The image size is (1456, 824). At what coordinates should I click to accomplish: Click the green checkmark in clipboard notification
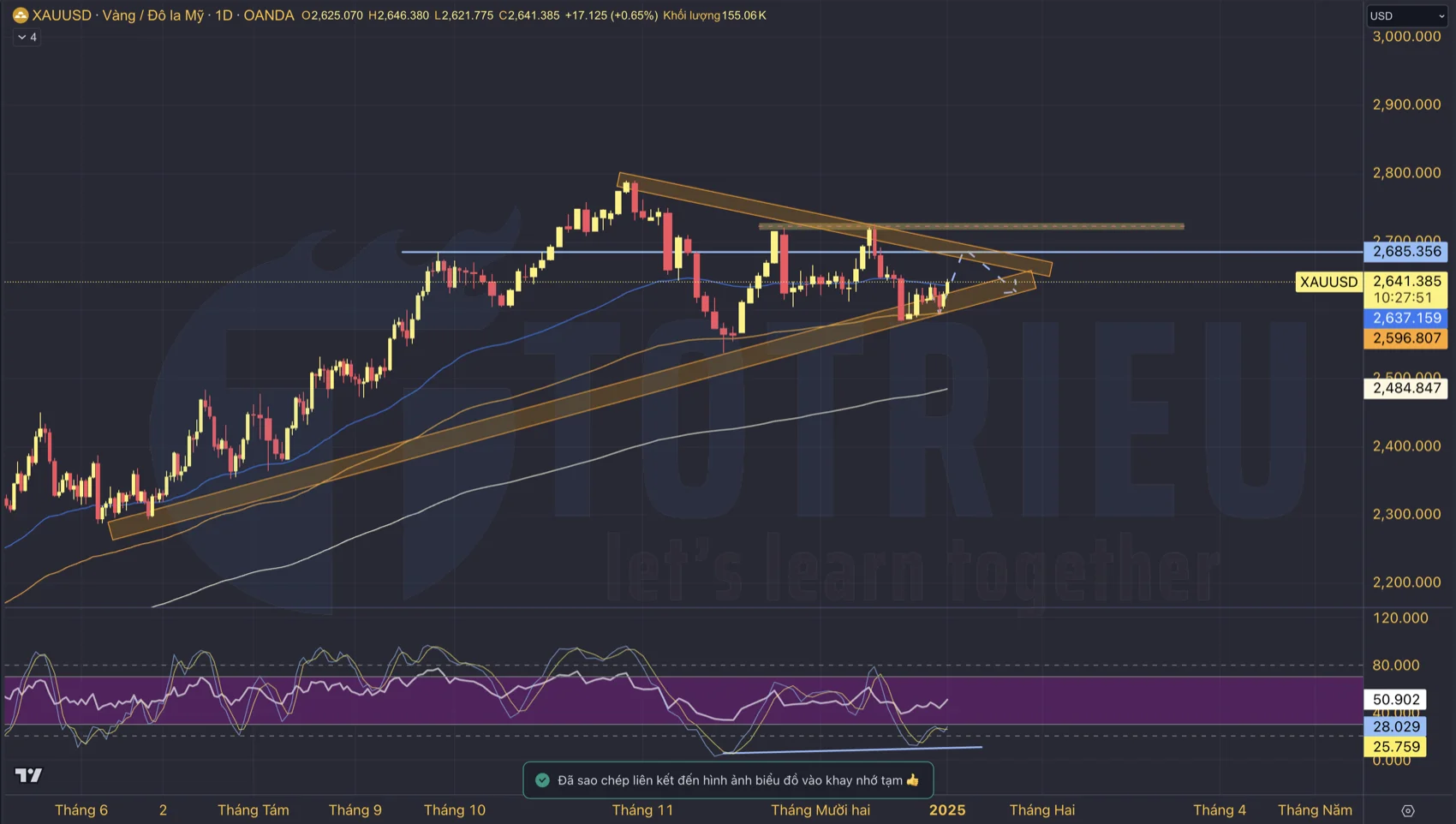[542, 780]
